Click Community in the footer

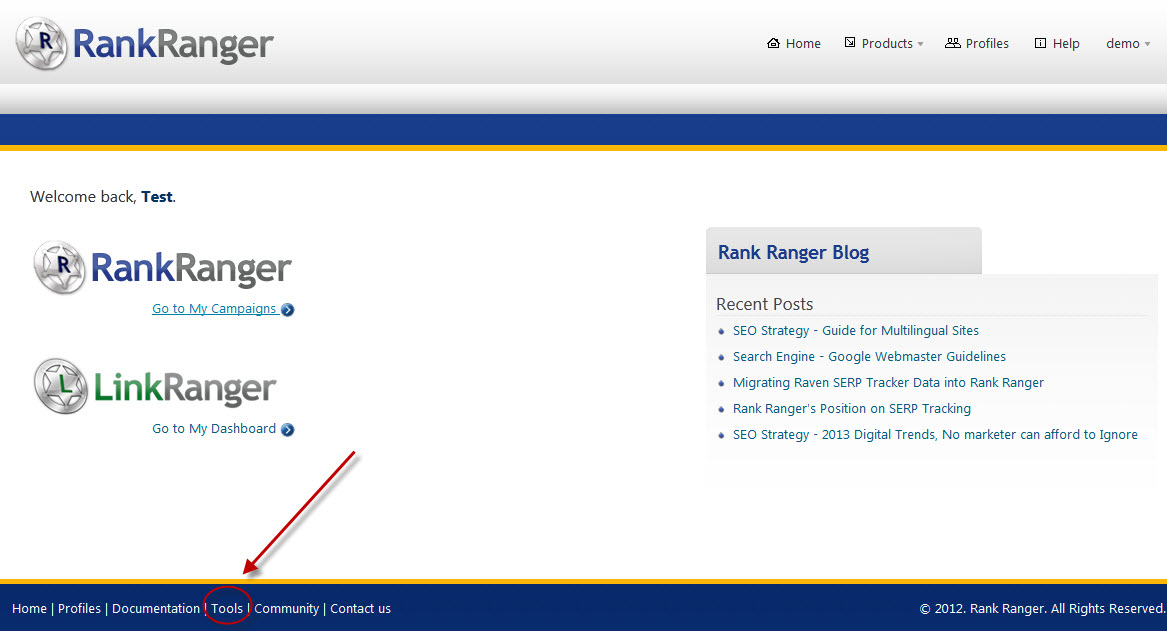pos(287,609)
